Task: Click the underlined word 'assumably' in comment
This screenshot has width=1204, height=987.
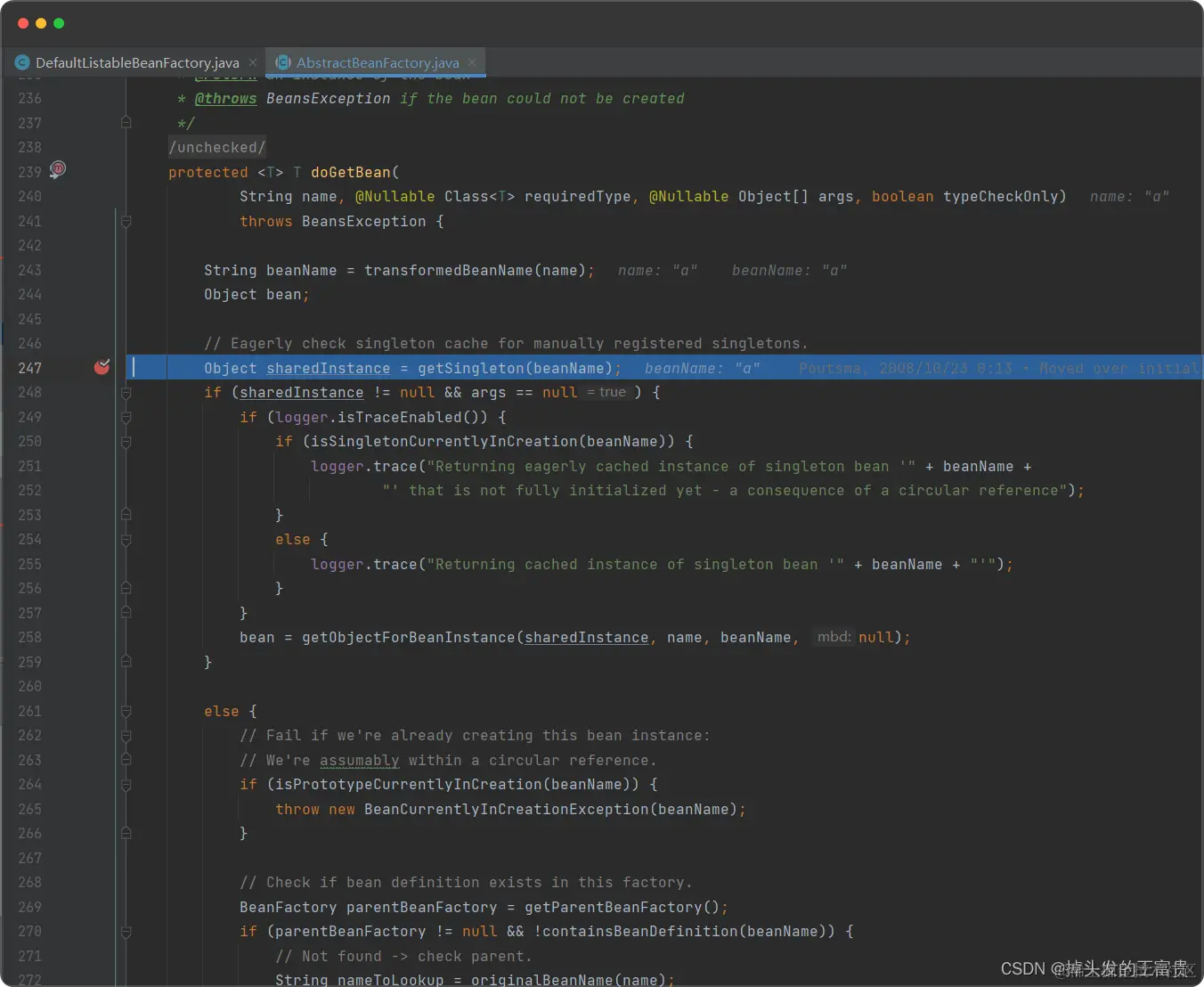Action: pyautogui.click(x=359, y=761)
